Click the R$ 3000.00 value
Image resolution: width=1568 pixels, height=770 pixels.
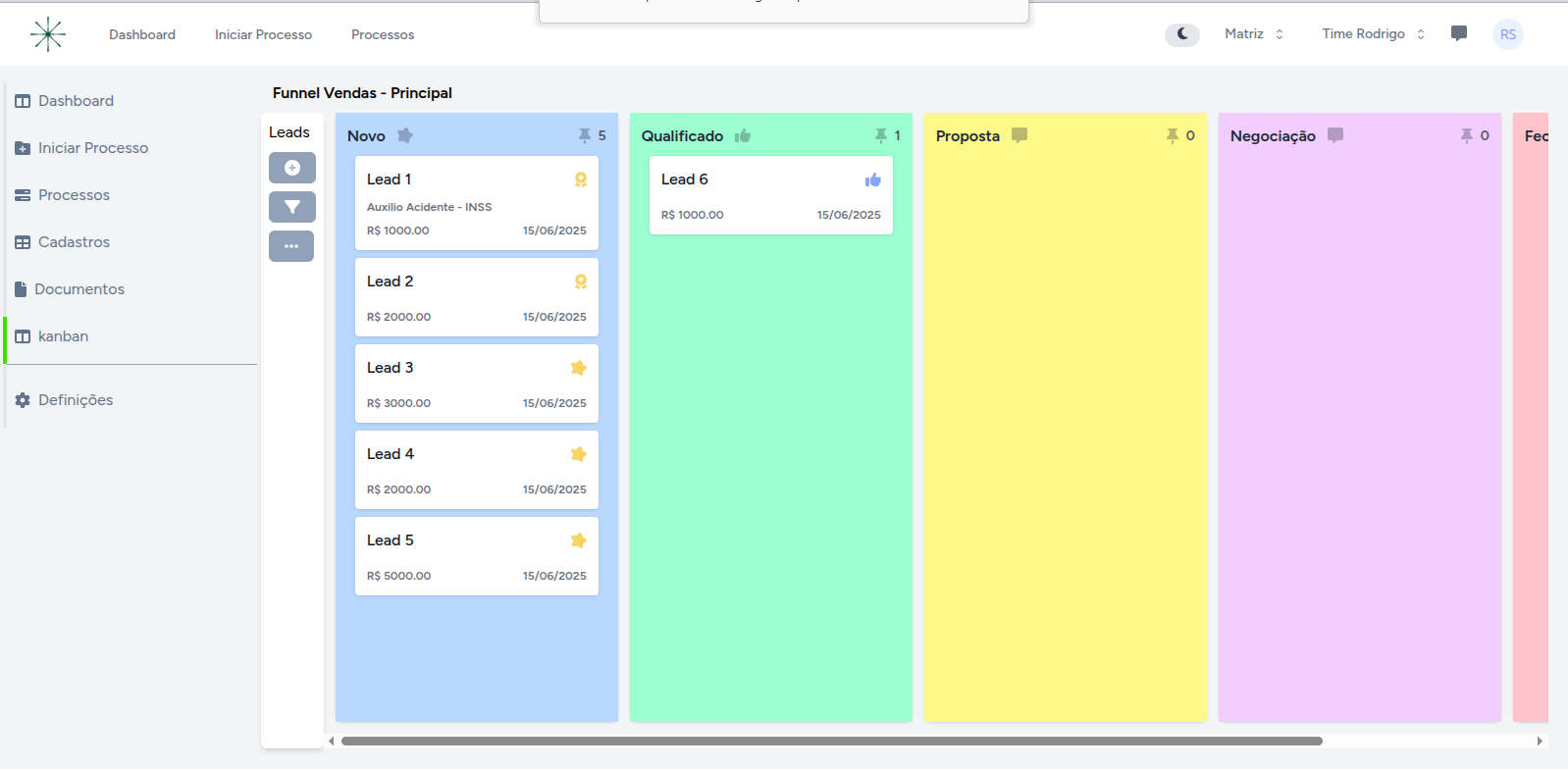click(x=398, y=403)
